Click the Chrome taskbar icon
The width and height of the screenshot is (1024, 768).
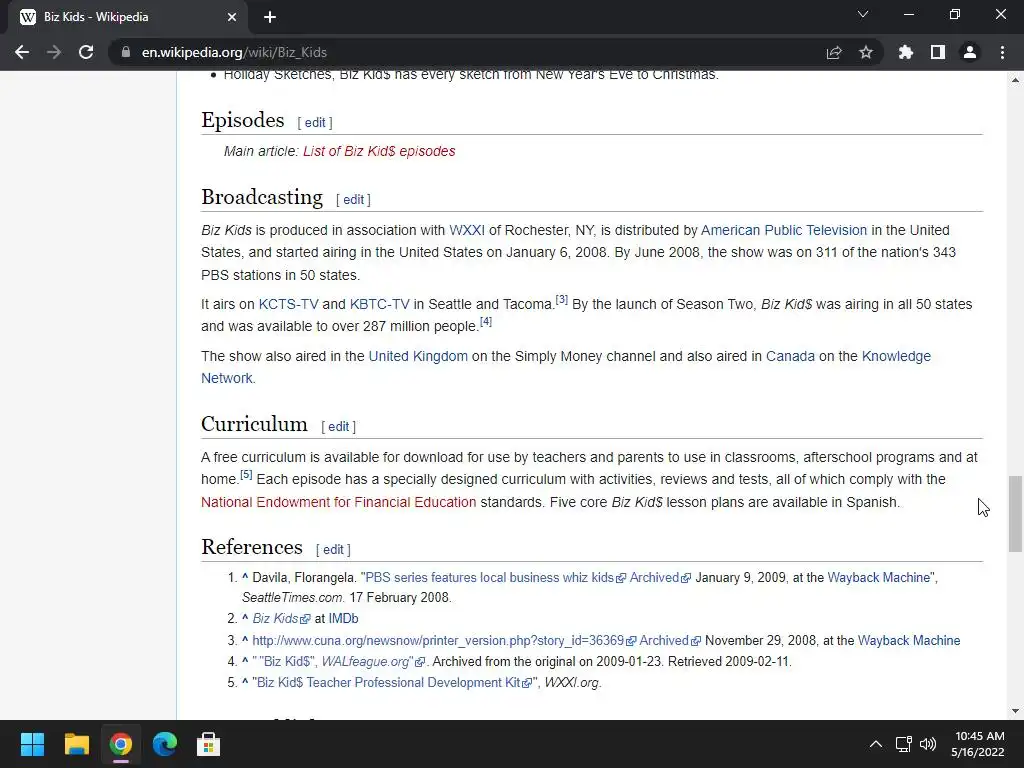[x=121, y=744]
